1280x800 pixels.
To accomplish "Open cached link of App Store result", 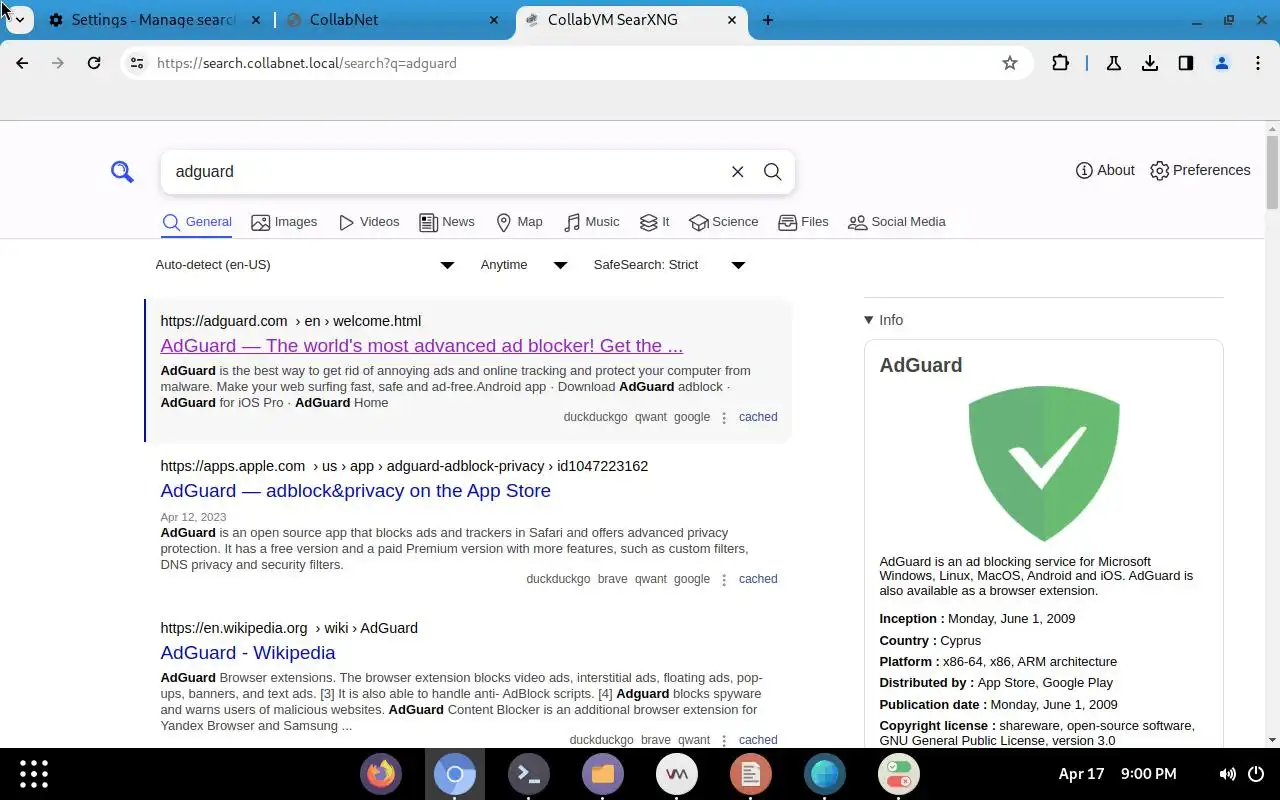I will (x=758, y=579).
